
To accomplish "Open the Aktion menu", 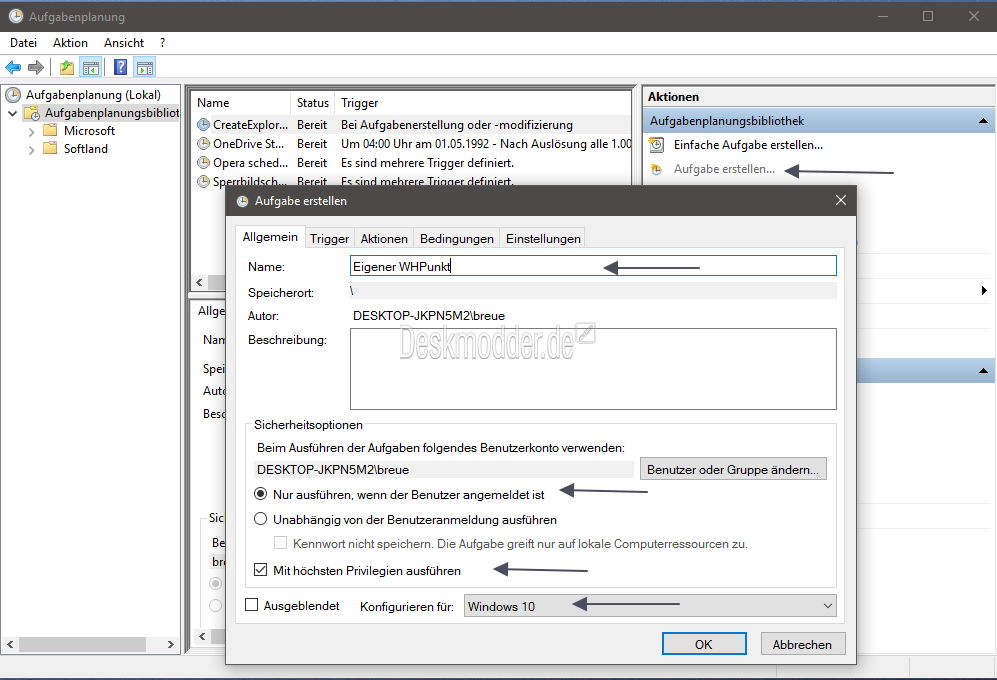I will tap(71, 43).
